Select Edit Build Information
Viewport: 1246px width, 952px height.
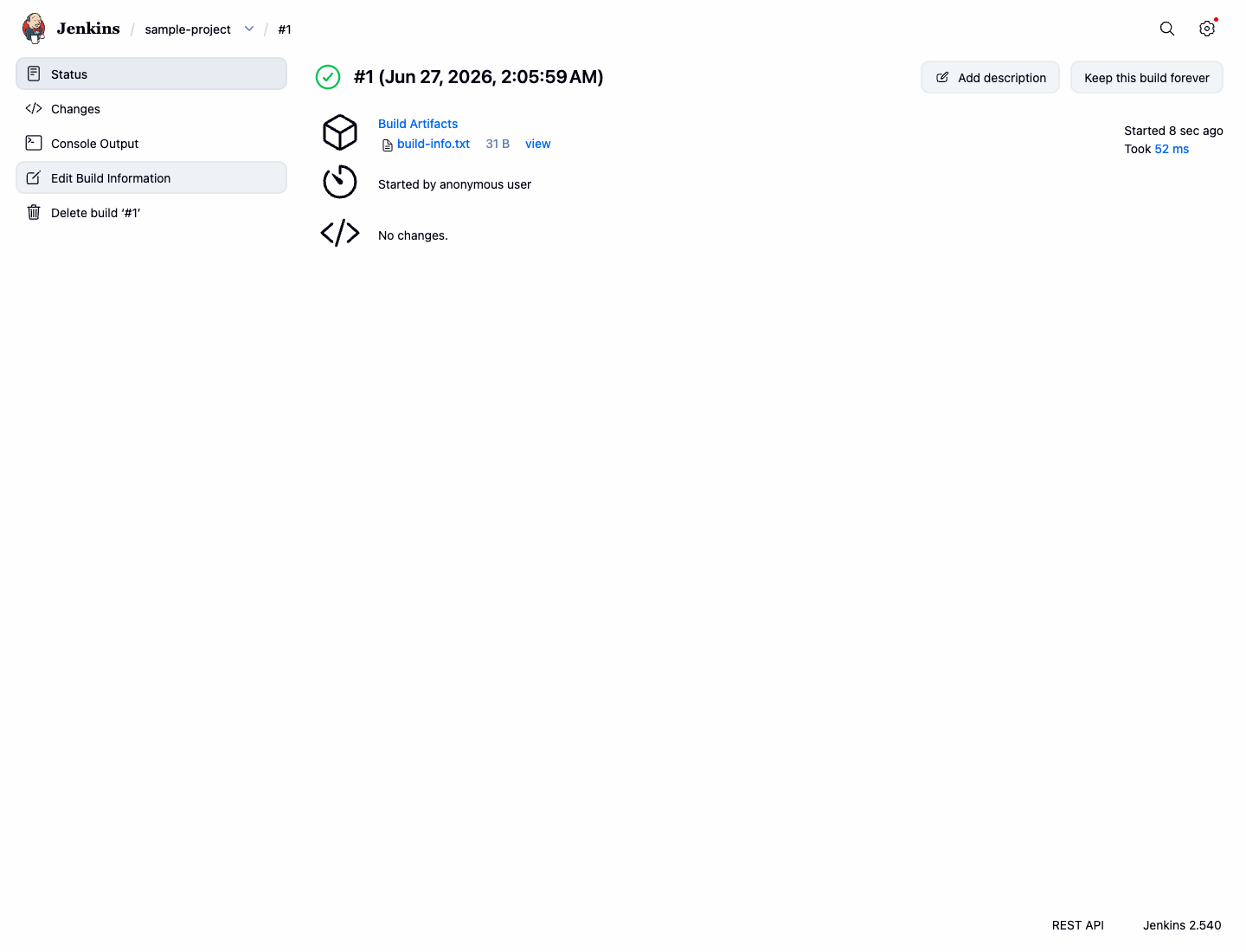pos(151,177)
